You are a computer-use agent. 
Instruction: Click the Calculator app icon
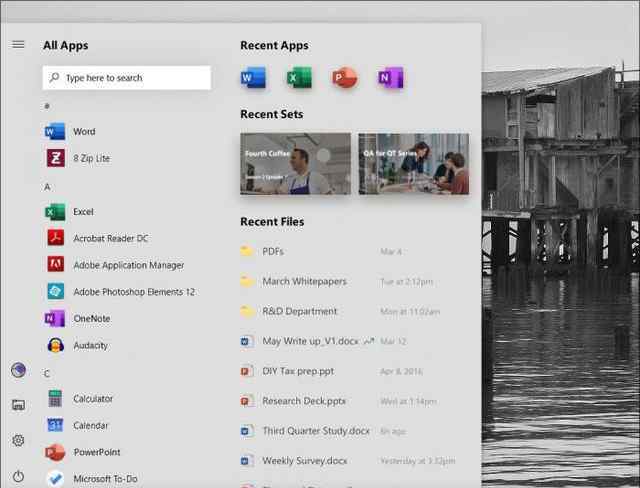(55, 398)
